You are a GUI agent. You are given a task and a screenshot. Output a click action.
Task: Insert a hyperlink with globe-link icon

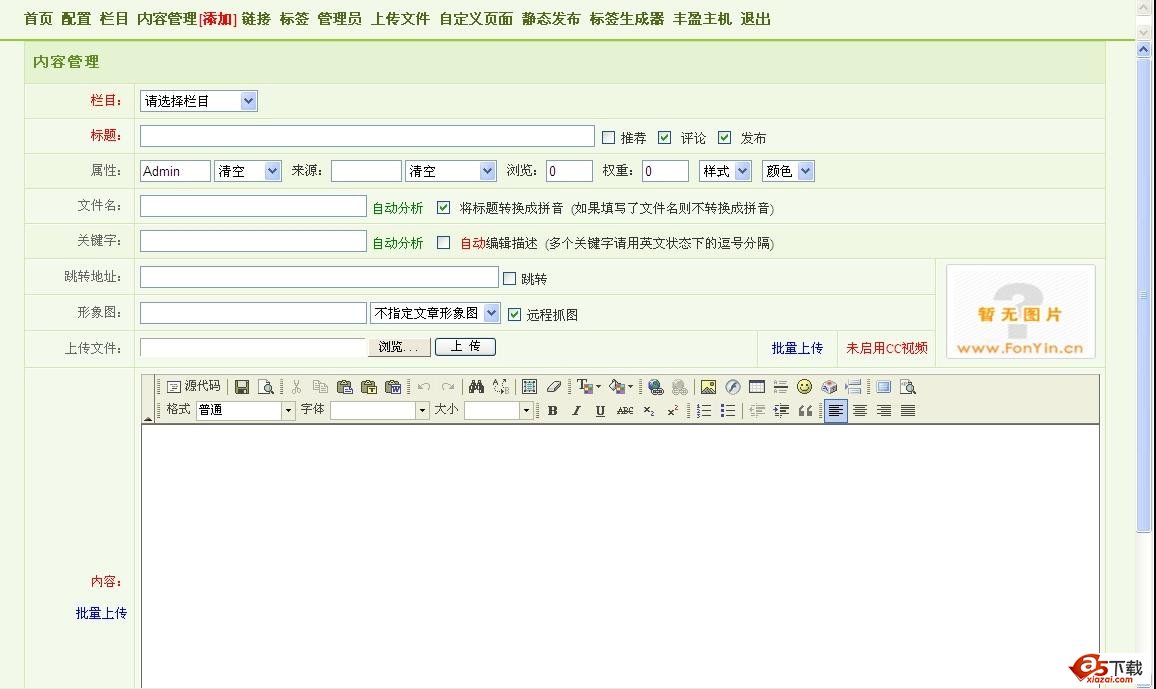pyautogui.click(x=655, y=387)
